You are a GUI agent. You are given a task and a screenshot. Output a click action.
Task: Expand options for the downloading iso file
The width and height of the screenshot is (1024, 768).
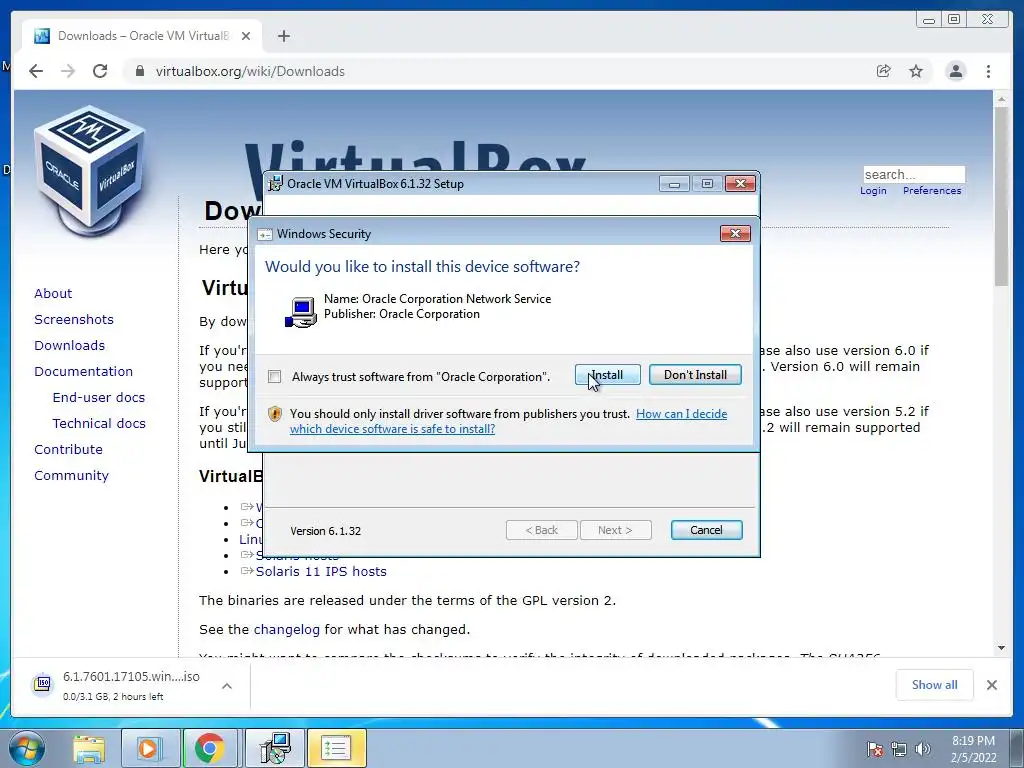[x=227, y=686]
